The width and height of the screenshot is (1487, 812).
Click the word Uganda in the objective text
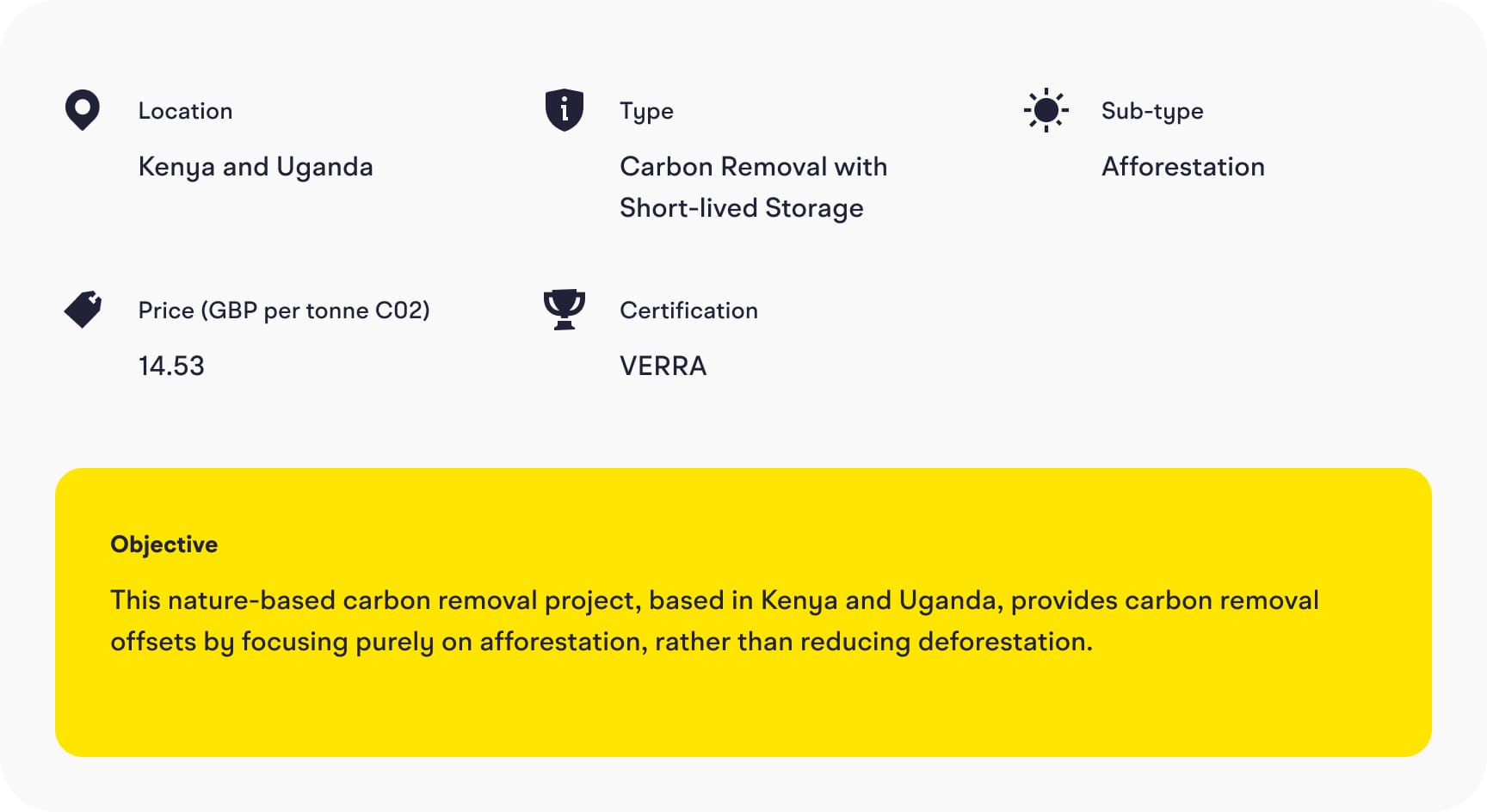click(947, 600)
